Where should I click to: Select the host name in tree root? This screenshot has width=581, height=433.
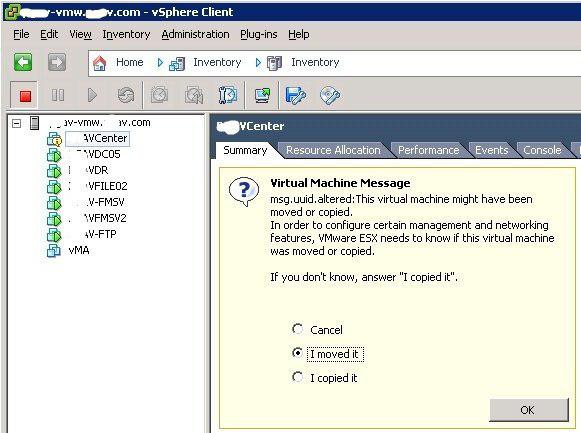[x=99, y=123]
